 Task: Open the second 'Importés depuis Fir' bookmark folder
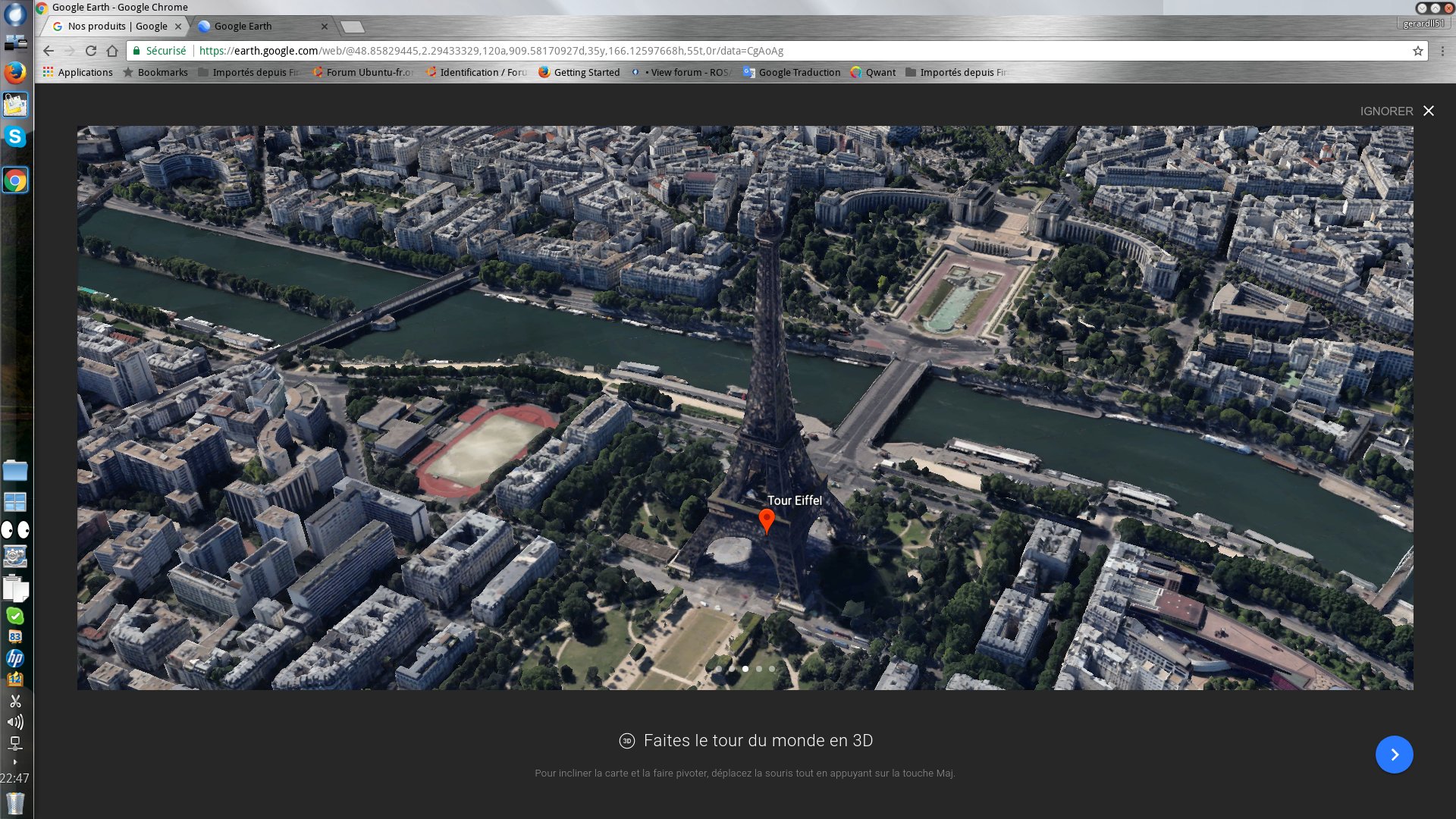[x=955, y=72]
